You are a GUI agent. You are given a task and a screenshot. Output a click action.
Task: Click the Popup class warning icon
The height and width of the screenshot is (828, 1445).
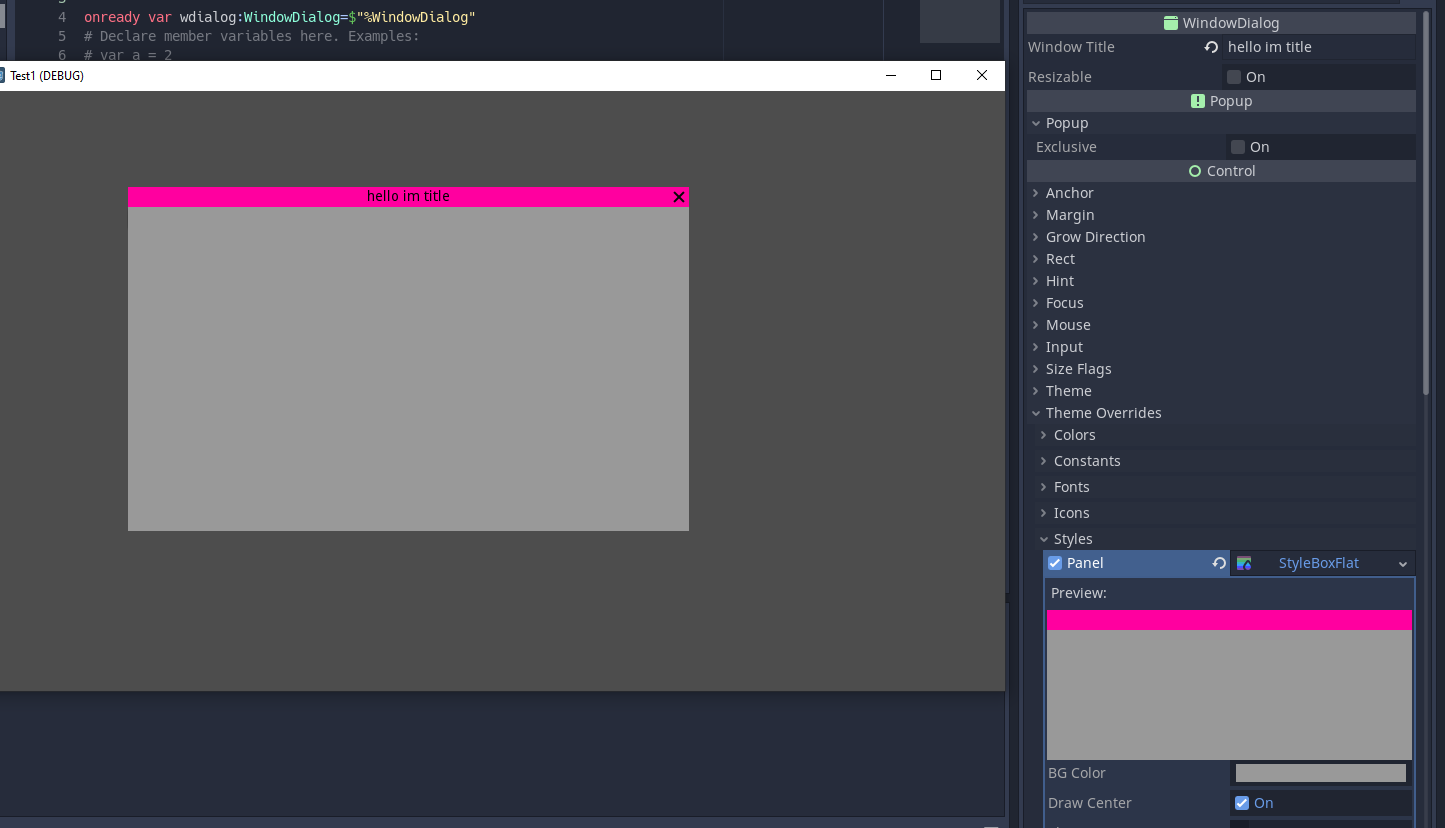pyautogui.click(x=1198, y=101)
